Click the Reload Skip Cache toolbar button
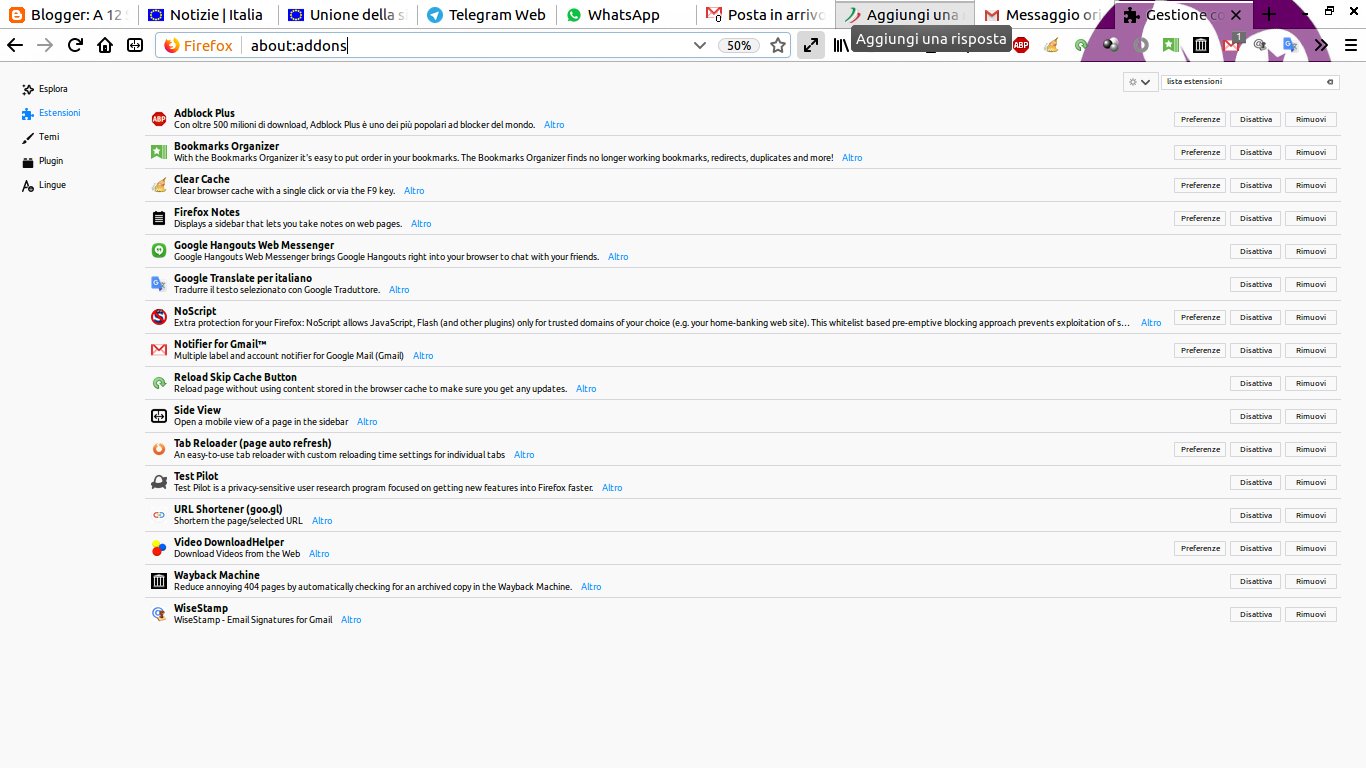1366x768 pixels. pos(1081,45)
